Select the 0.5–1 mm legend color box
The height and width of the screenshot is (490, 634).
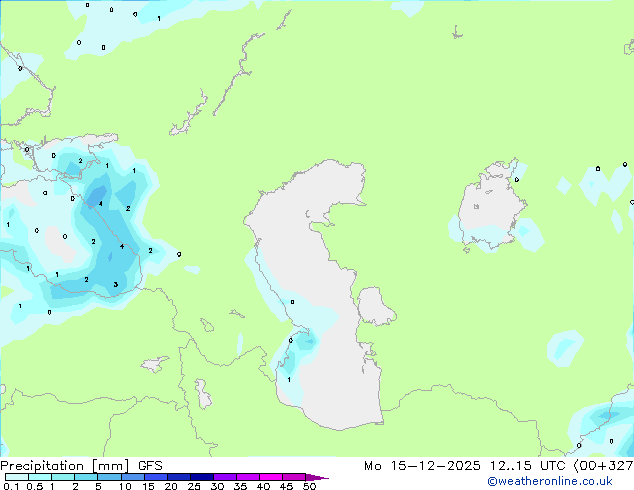[40, 477]
